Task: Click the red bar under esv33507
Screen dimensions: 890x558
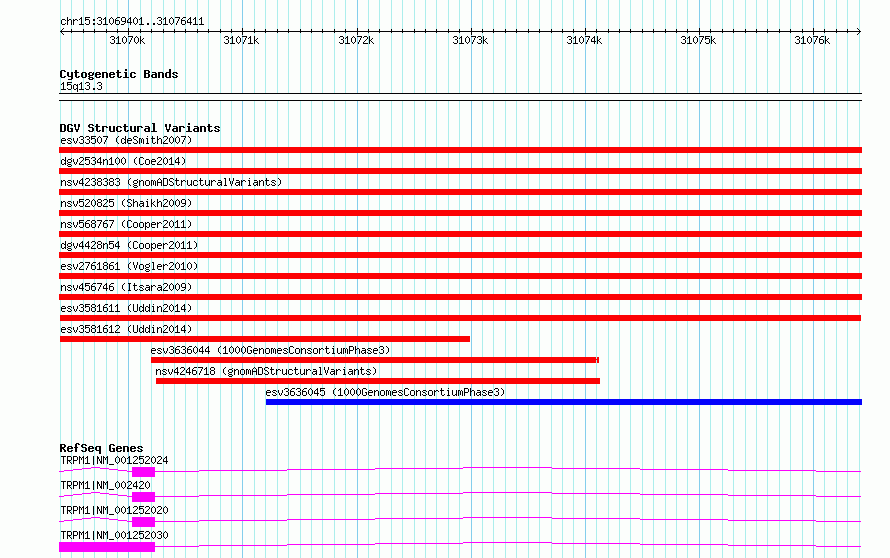Action: 460,150
